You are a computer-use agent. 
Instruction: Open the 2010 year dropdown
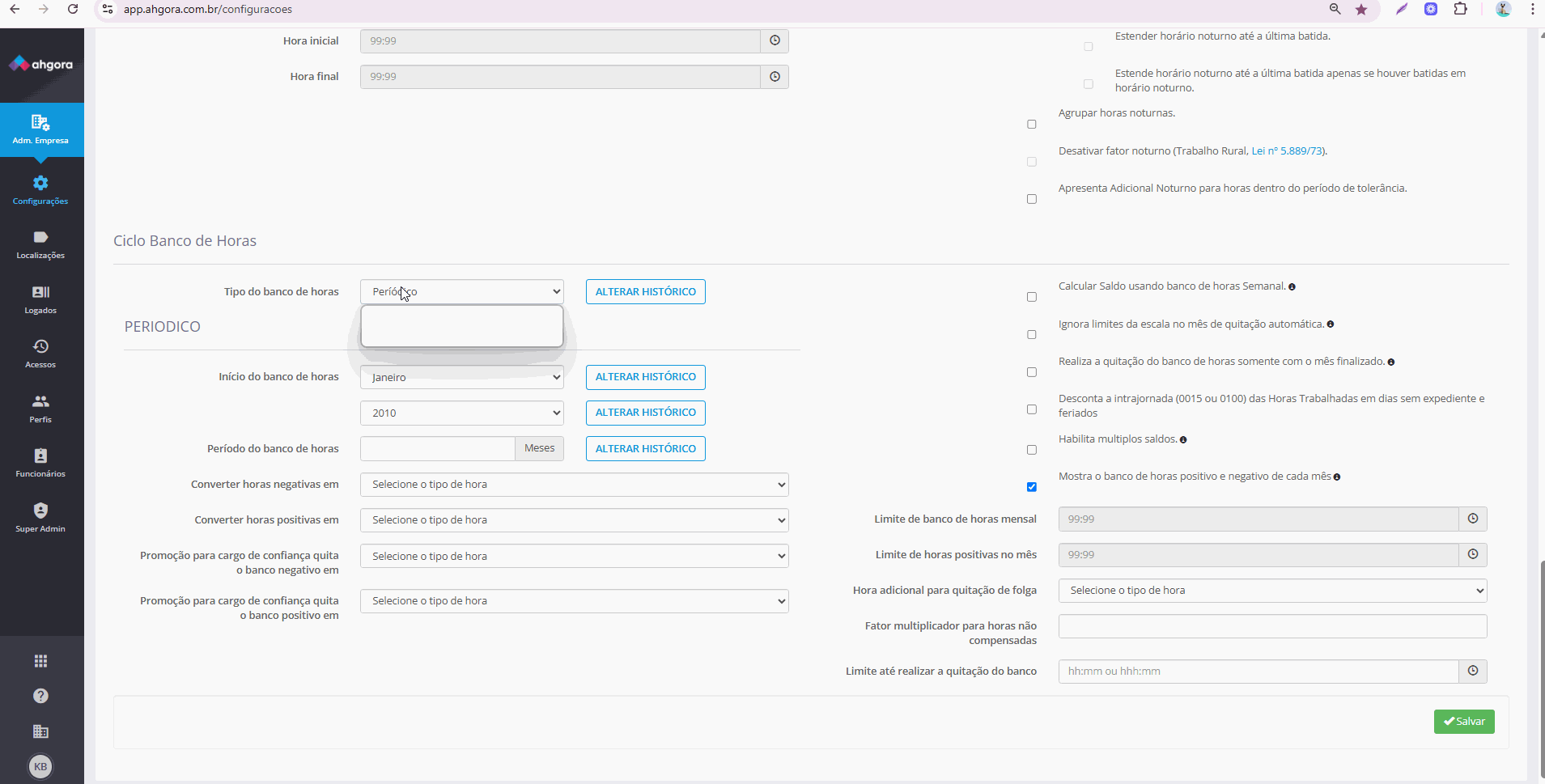point(462,413)
